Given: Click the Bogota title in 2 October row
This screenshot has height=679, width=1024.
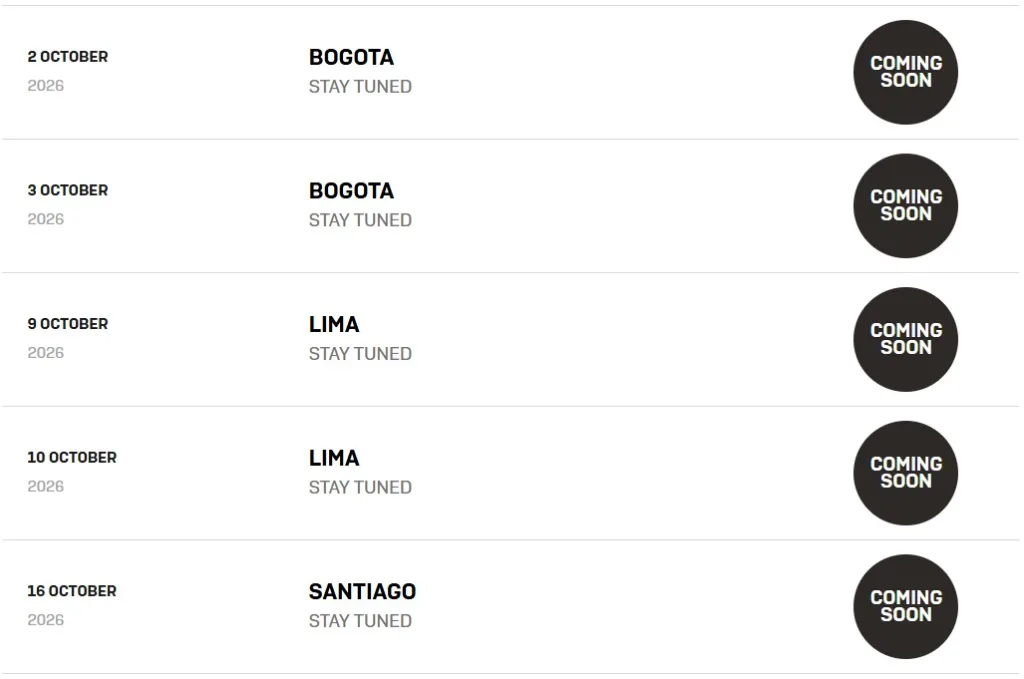Looking at the screenshot, I should [x=351, y=58].
